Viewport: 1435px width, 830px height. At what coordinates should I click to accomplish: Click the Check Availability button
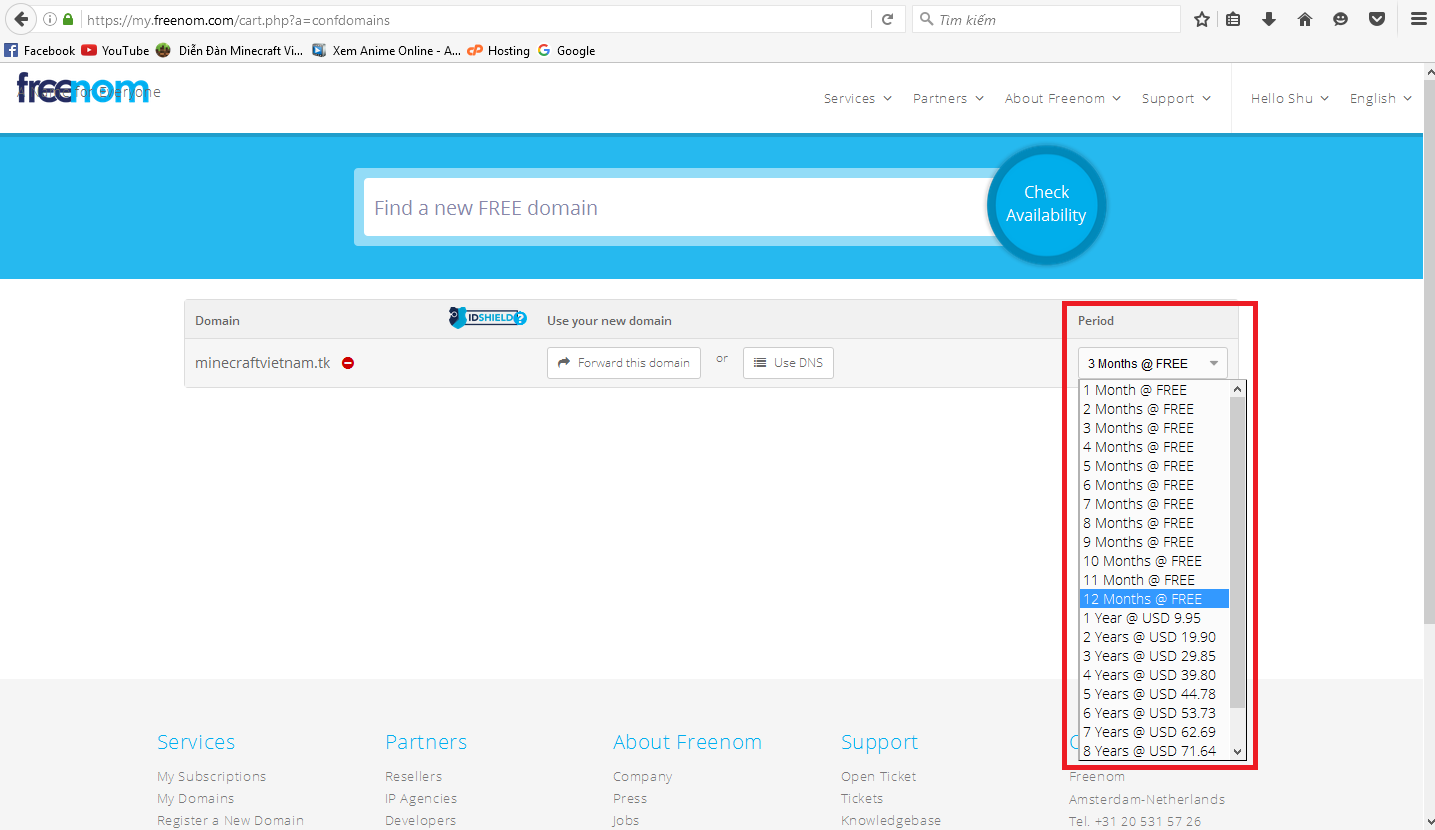1046,204
